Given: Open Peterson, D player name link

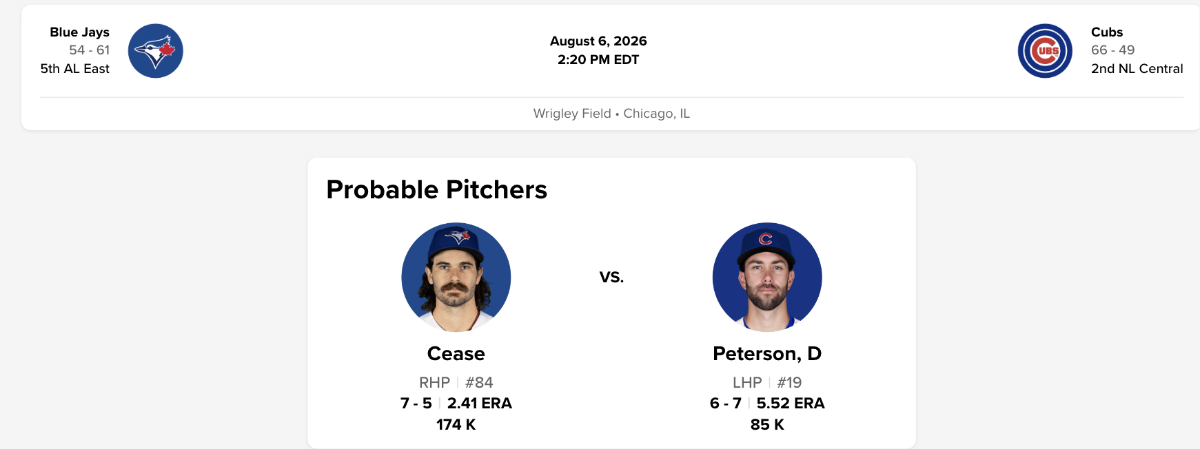Looking at the screenshot, I should [x=767, y=353].
